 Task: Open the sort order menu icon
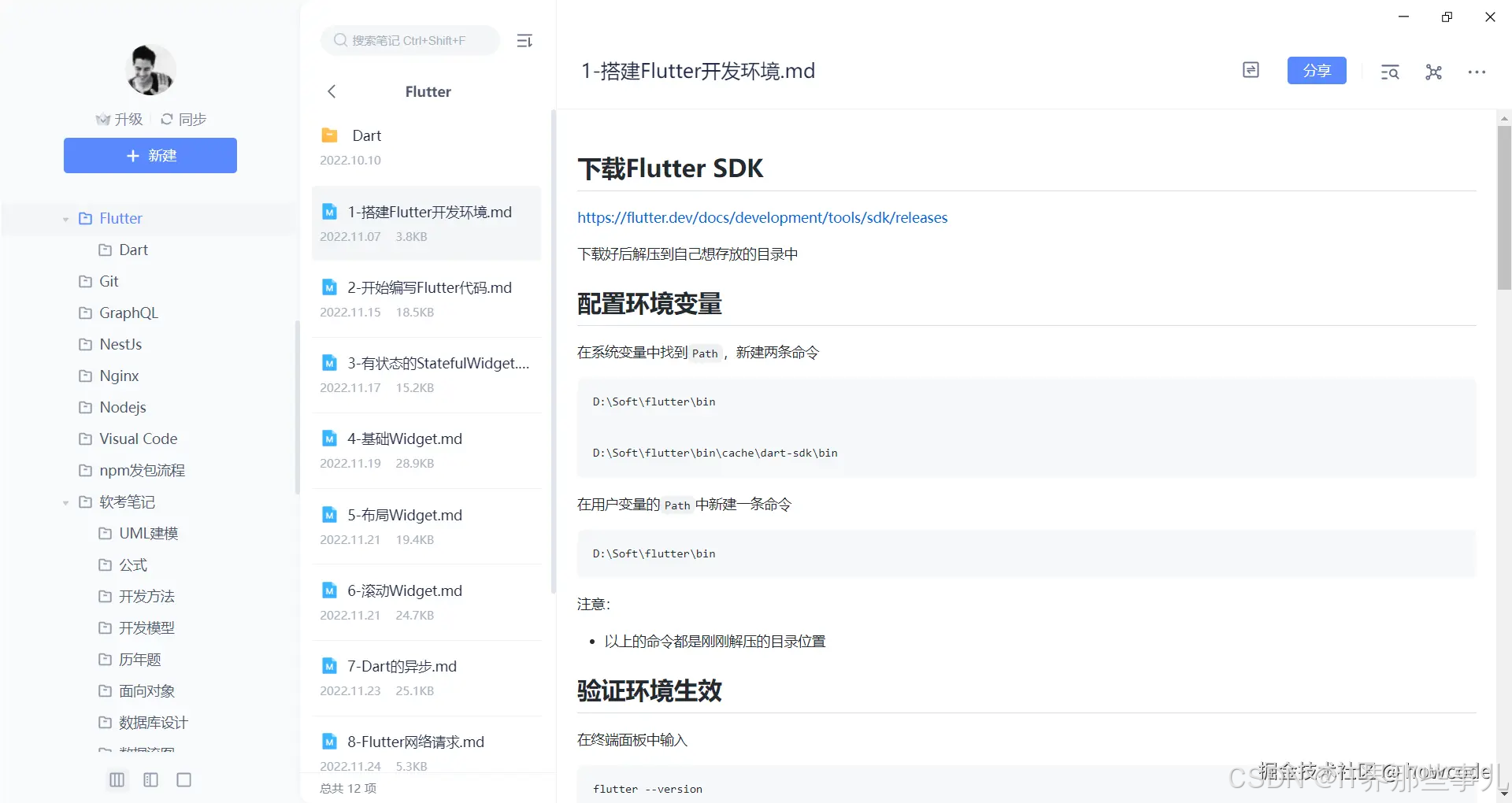(x=524, y=40)
